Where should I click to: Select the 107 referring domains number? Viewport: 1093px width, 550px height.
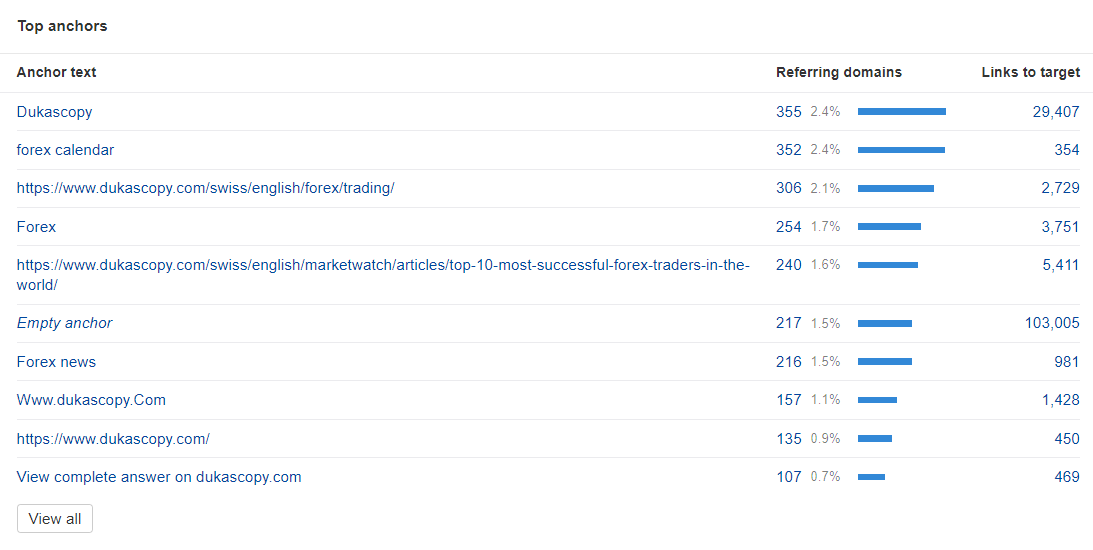click(x=788, y=477)
